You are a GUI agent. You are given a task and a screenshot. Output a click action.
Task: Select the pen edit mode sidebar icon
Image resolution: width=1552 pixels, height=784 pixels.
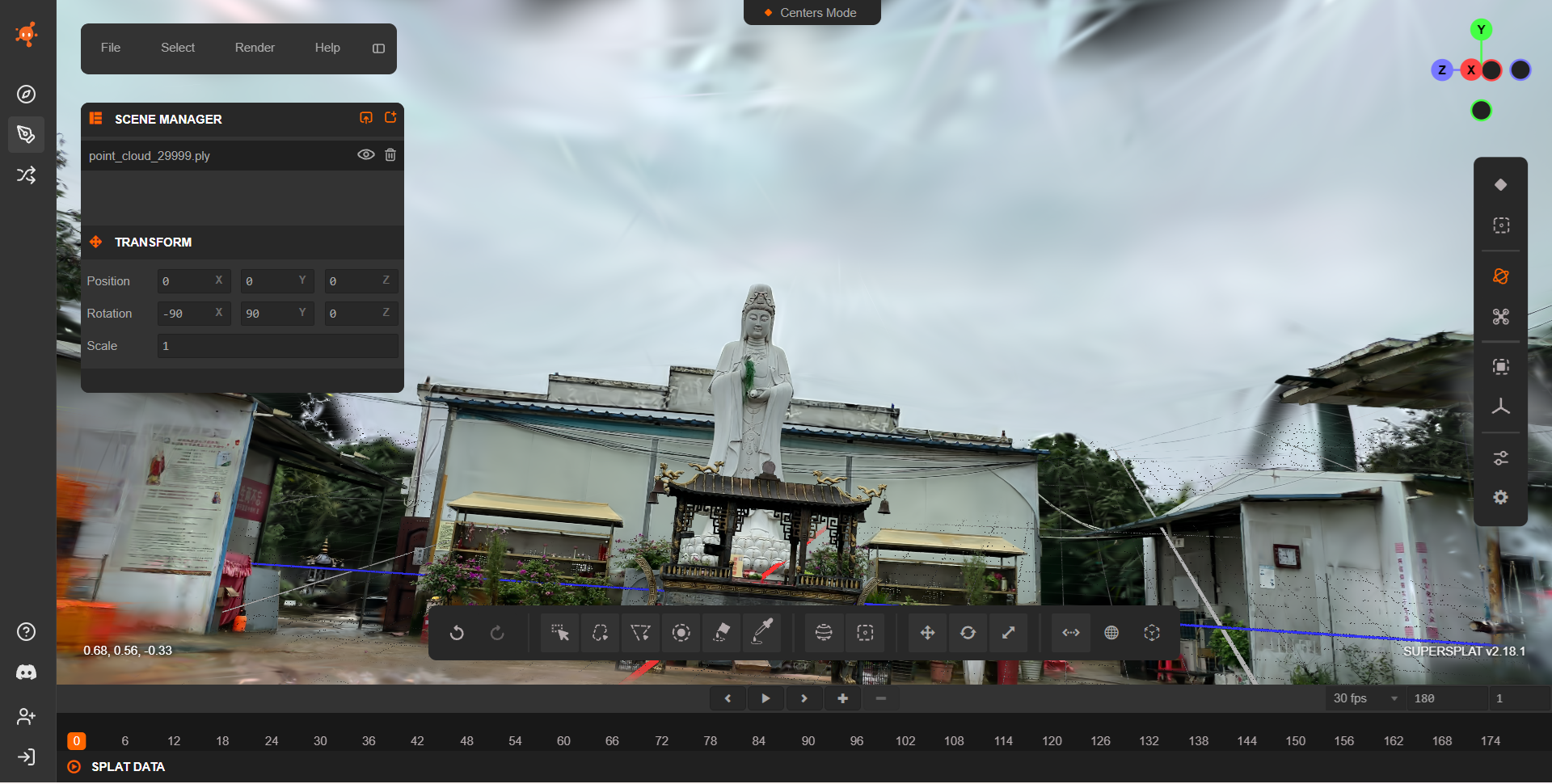27,134
